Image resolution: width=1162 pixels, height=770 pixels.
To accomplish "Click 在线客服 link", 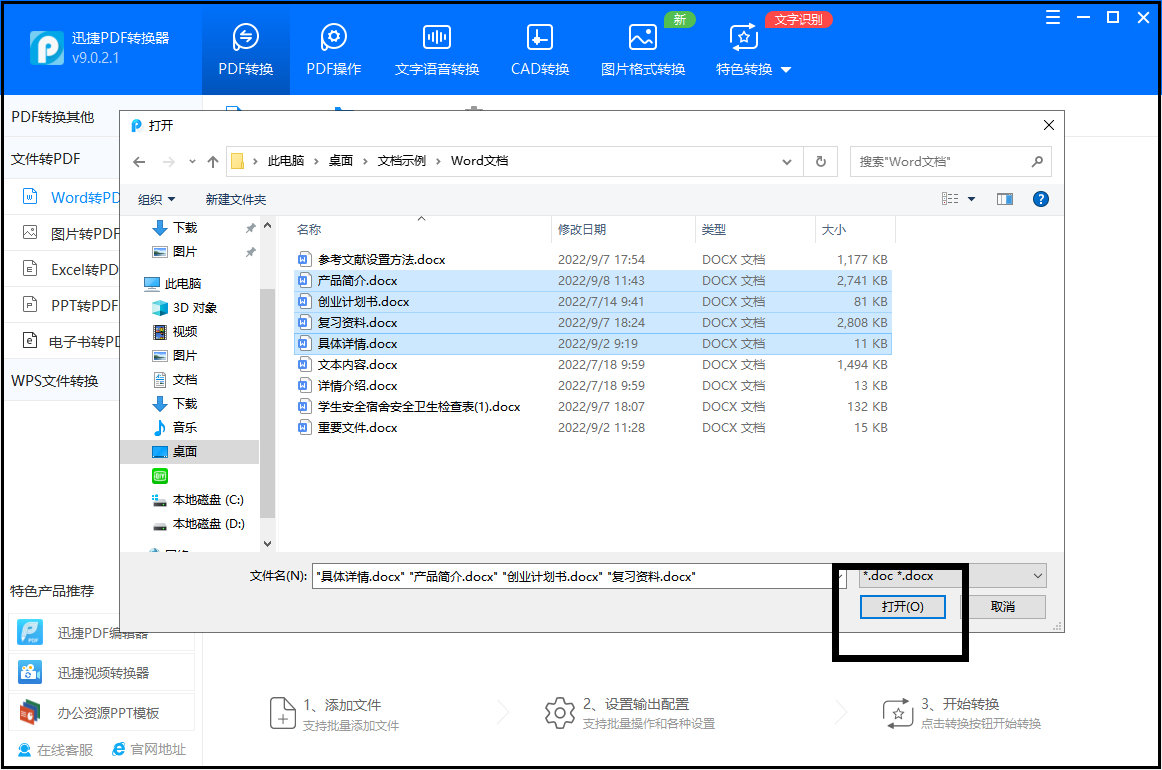I will (x=55, y=750).
